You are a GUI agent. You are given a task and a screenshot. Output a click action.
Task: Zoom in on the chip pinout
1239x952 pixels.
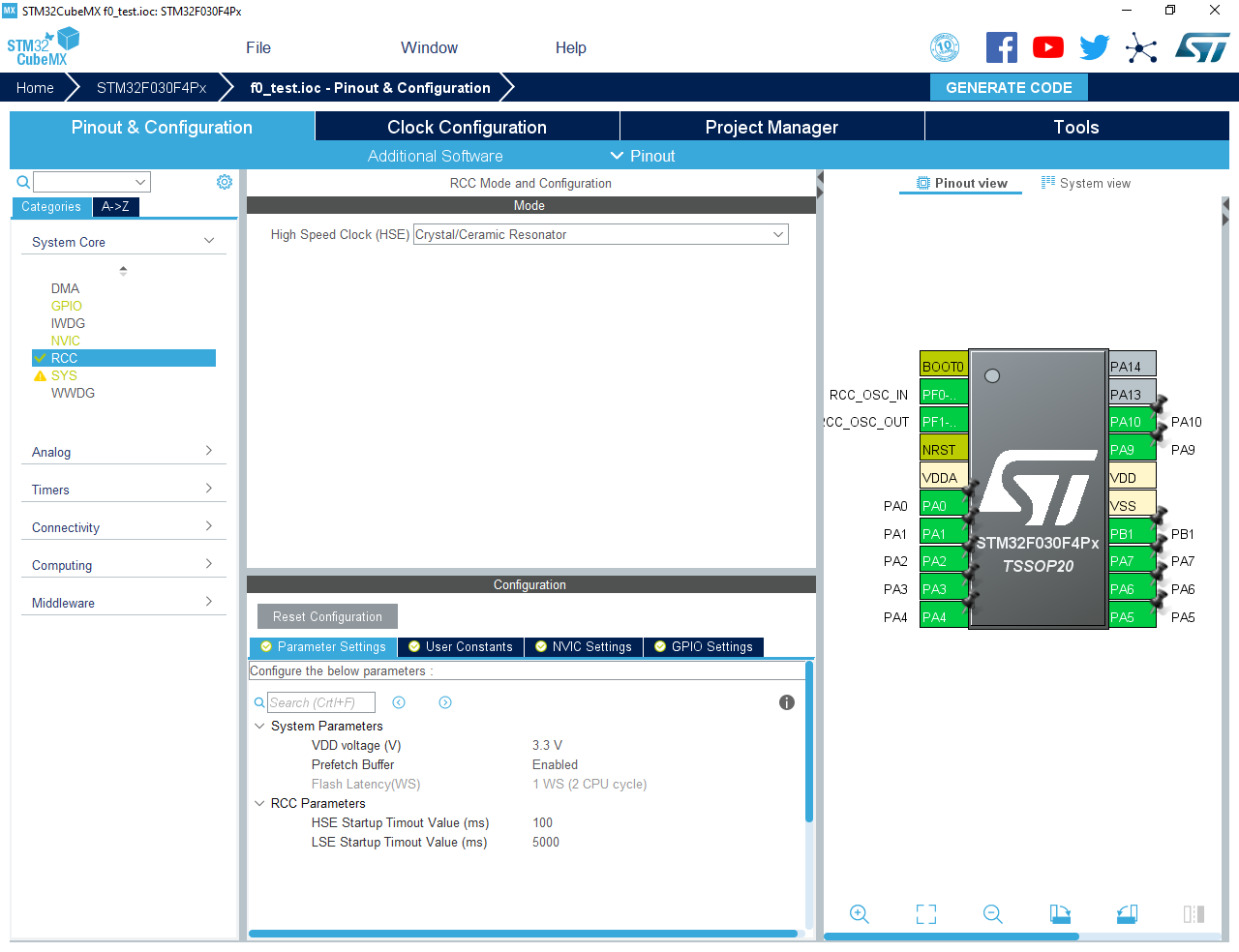pyautogui.click(x=859, y=914)
